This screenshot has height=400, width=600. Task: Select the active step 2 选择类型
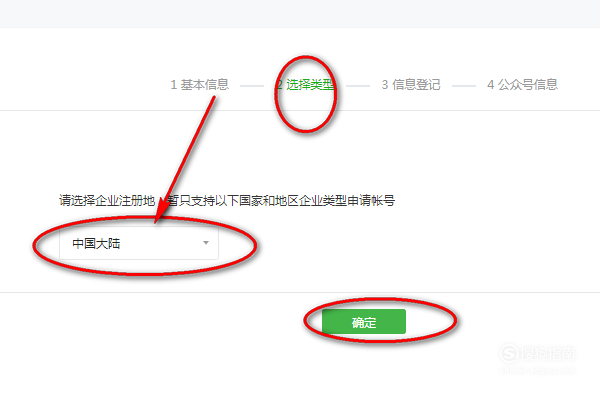point(305,85)
